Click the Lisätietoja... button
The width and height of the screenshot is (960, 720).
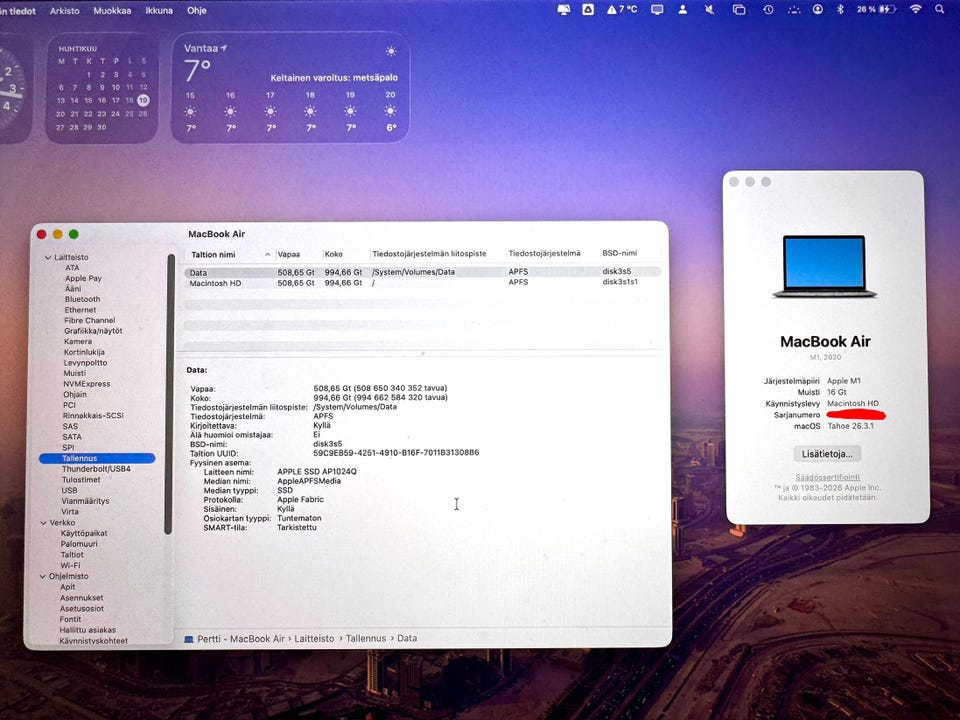(x=827, y=454)
